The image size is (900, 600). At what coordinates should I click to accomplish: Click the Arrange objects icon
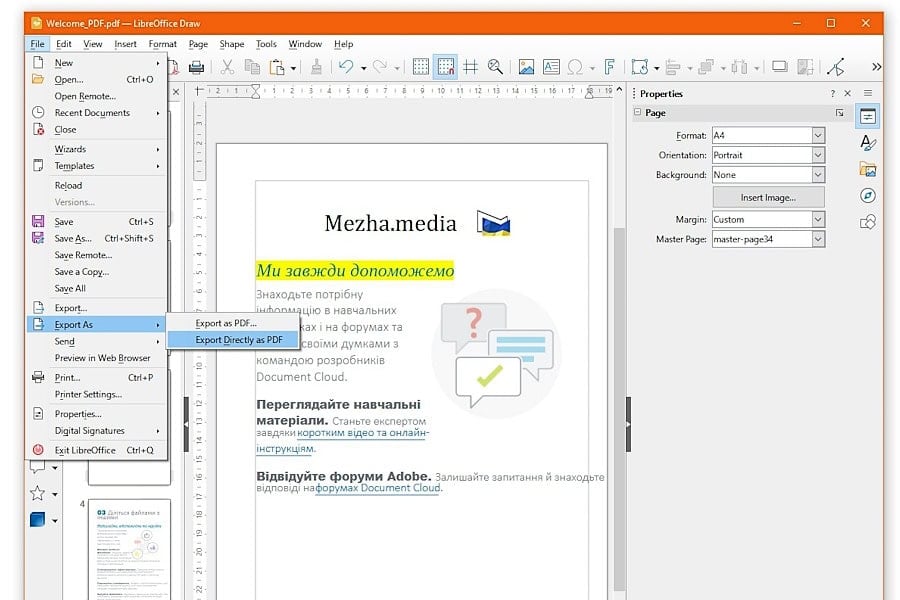tap(706, 67)
